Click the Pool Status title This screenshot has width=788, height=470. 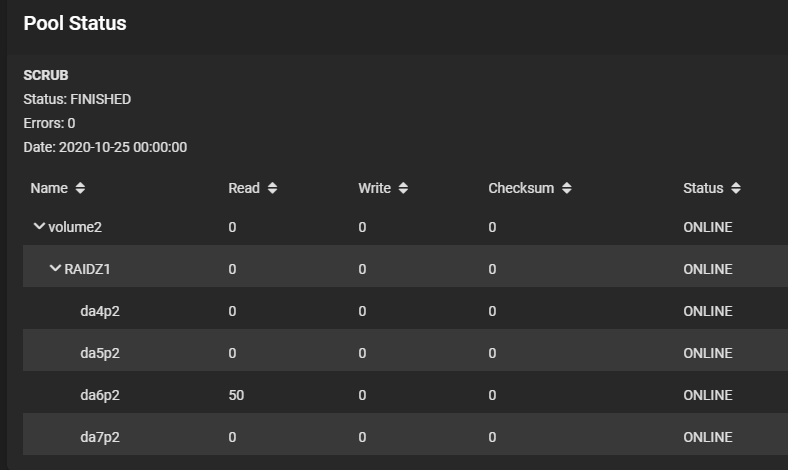(75, 23)
